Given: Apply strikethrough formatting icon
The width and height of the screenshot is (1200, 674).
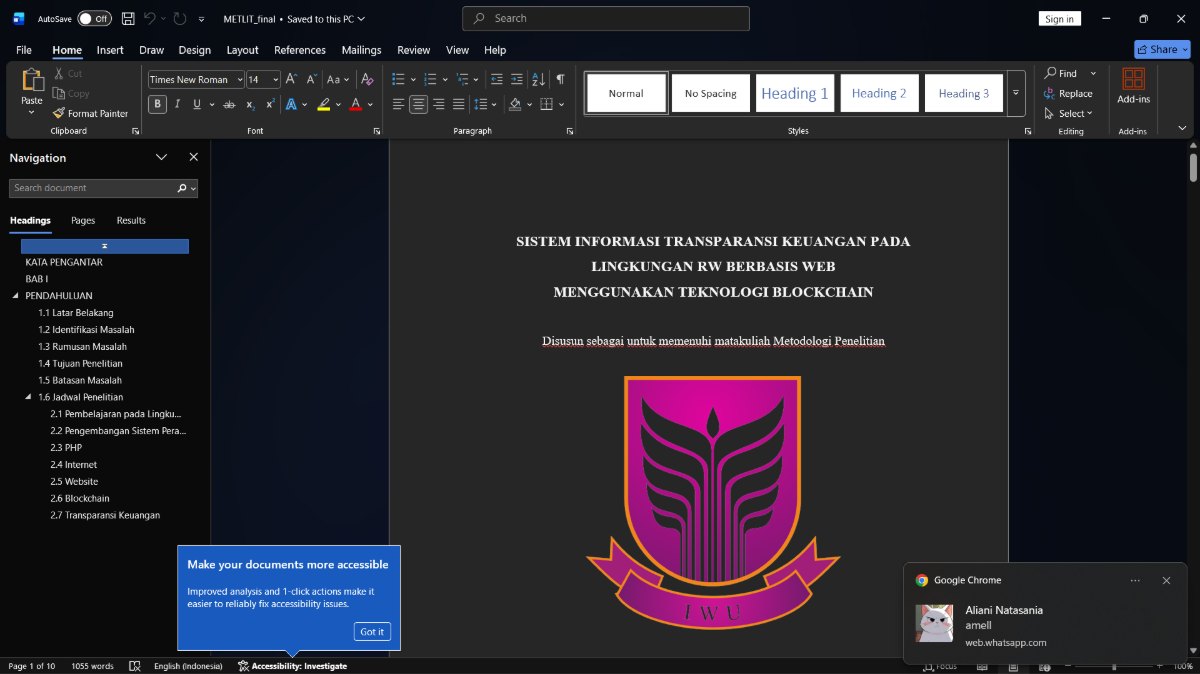Looking at the screenshot, I should click(229, 104).
